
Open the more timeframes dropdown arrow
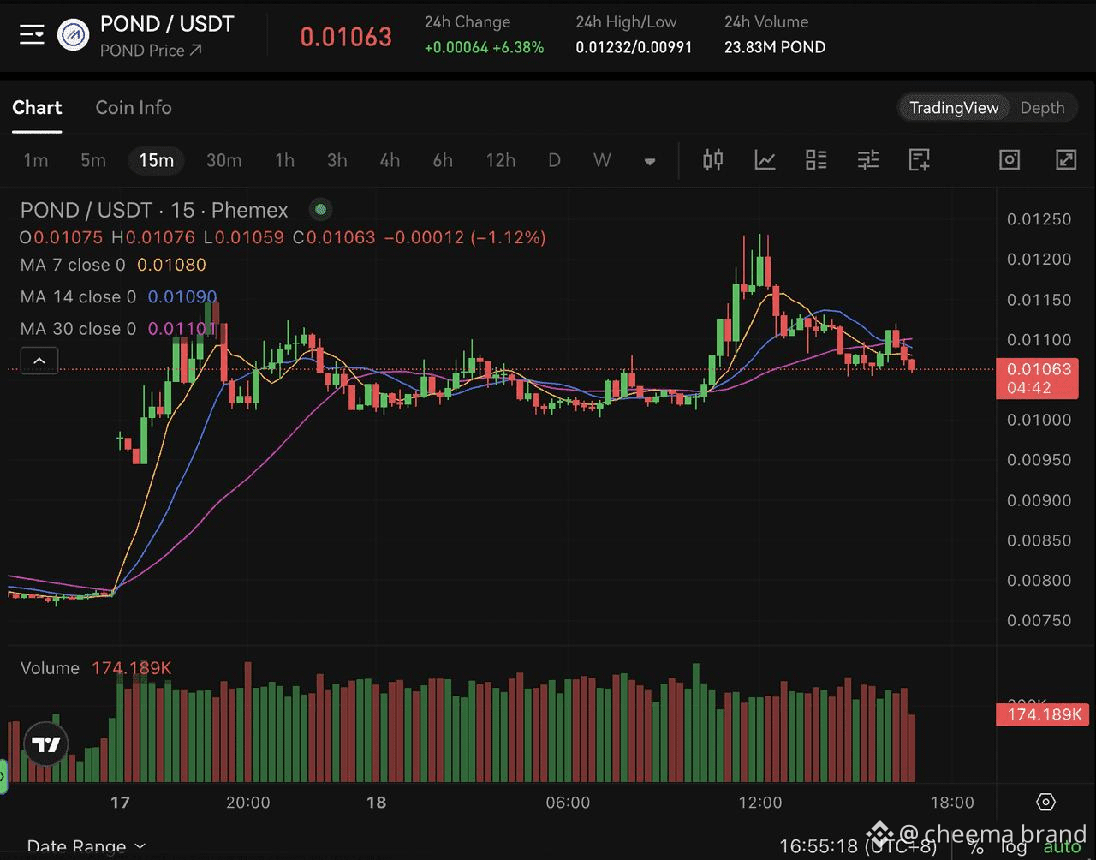pyautogui.click(x=649, y=161)
